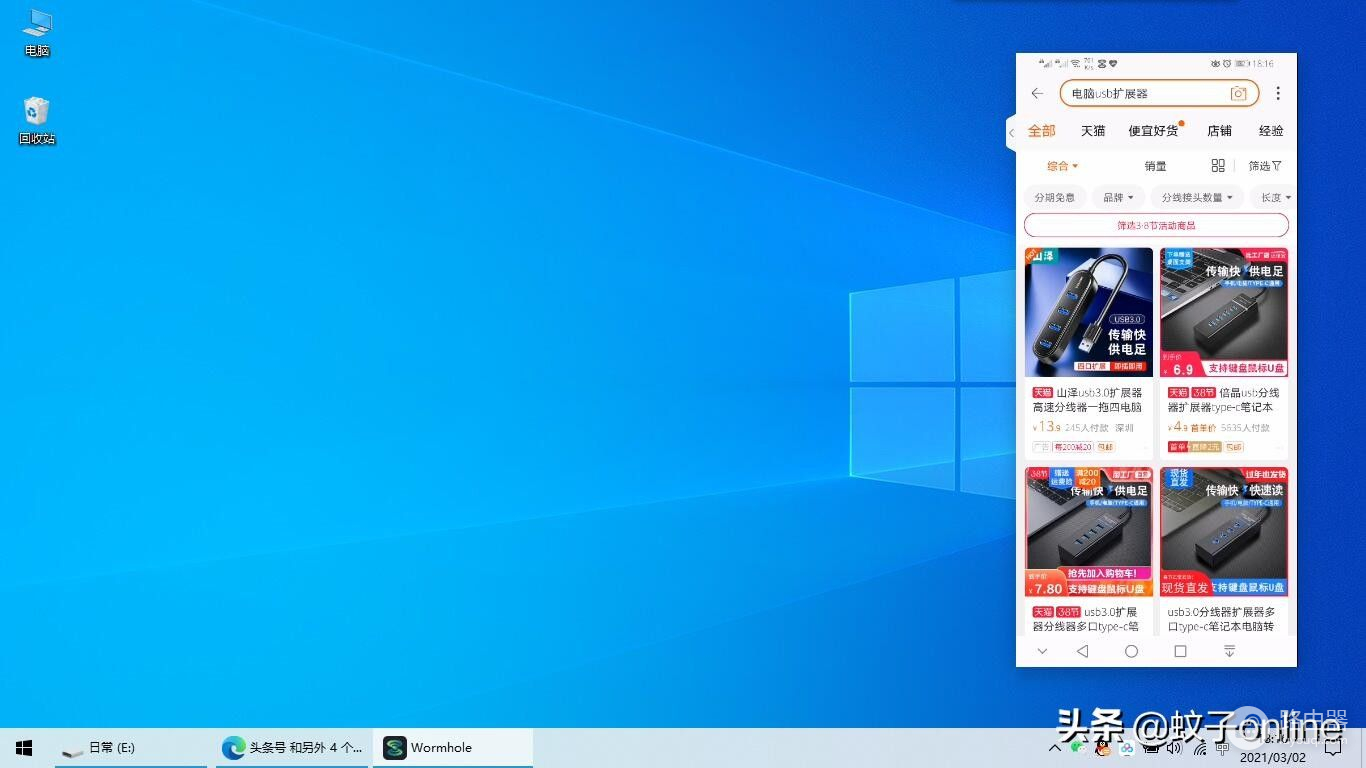Open usb3.0扩展器分线器多口type-c product title
This screenshot has height=768, width=1366.
1088,619
